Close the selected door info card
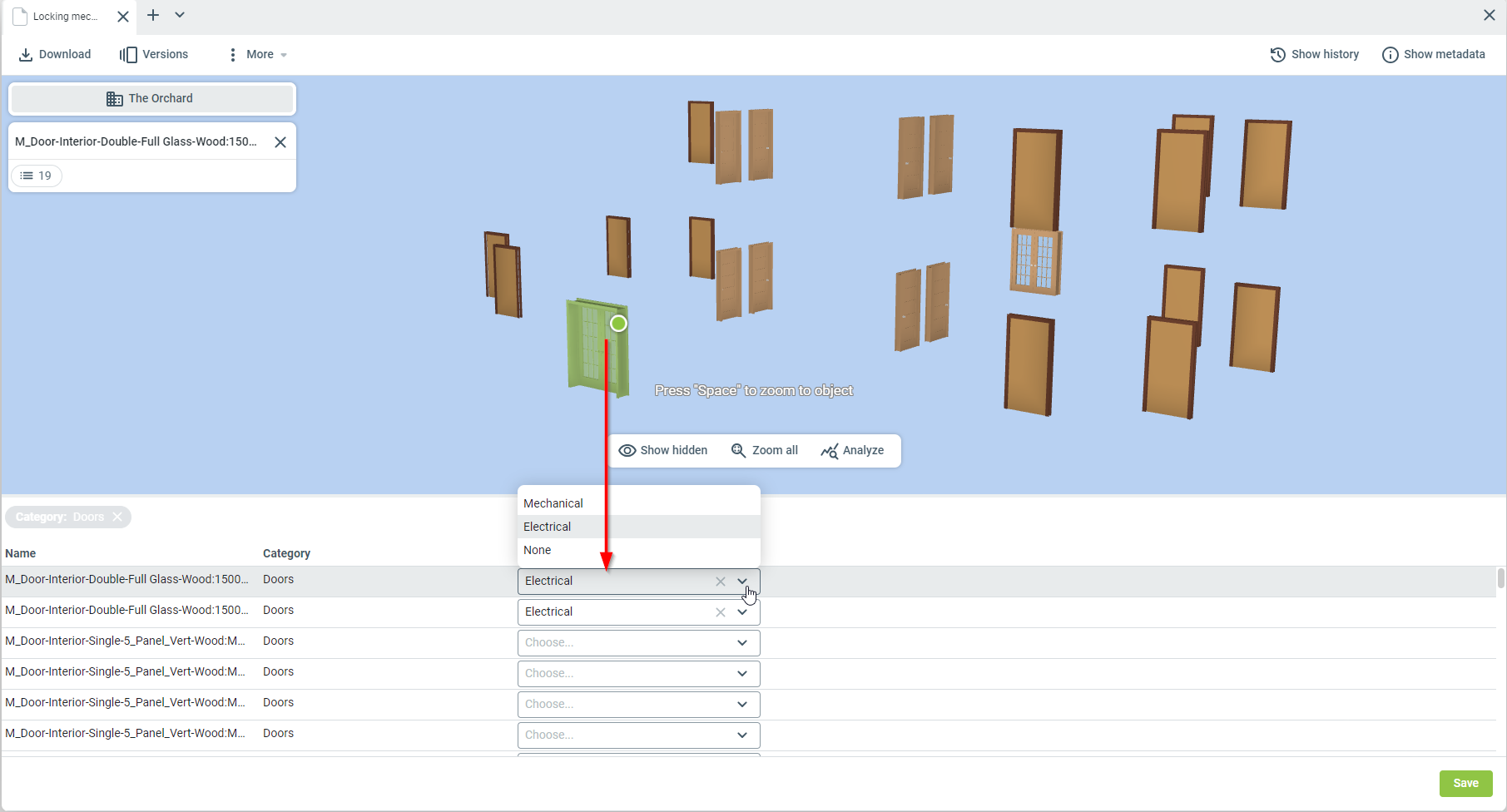Screen dimensions: 1507x812 click(280, 142)
